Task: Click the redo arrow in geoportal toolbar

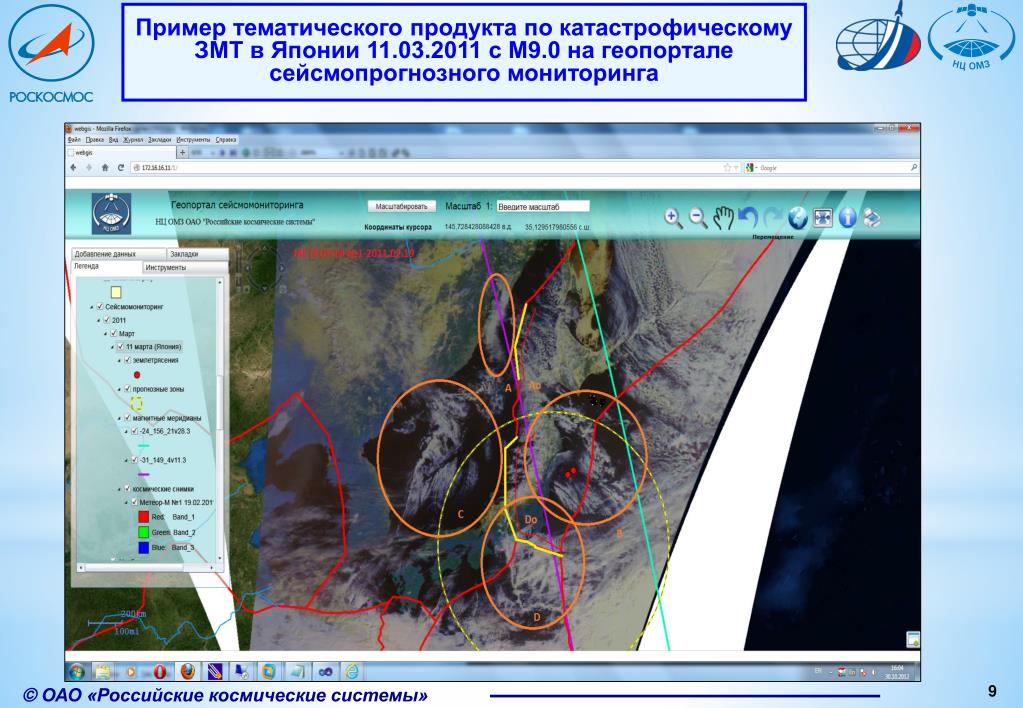Action: (x=772, y=218)
